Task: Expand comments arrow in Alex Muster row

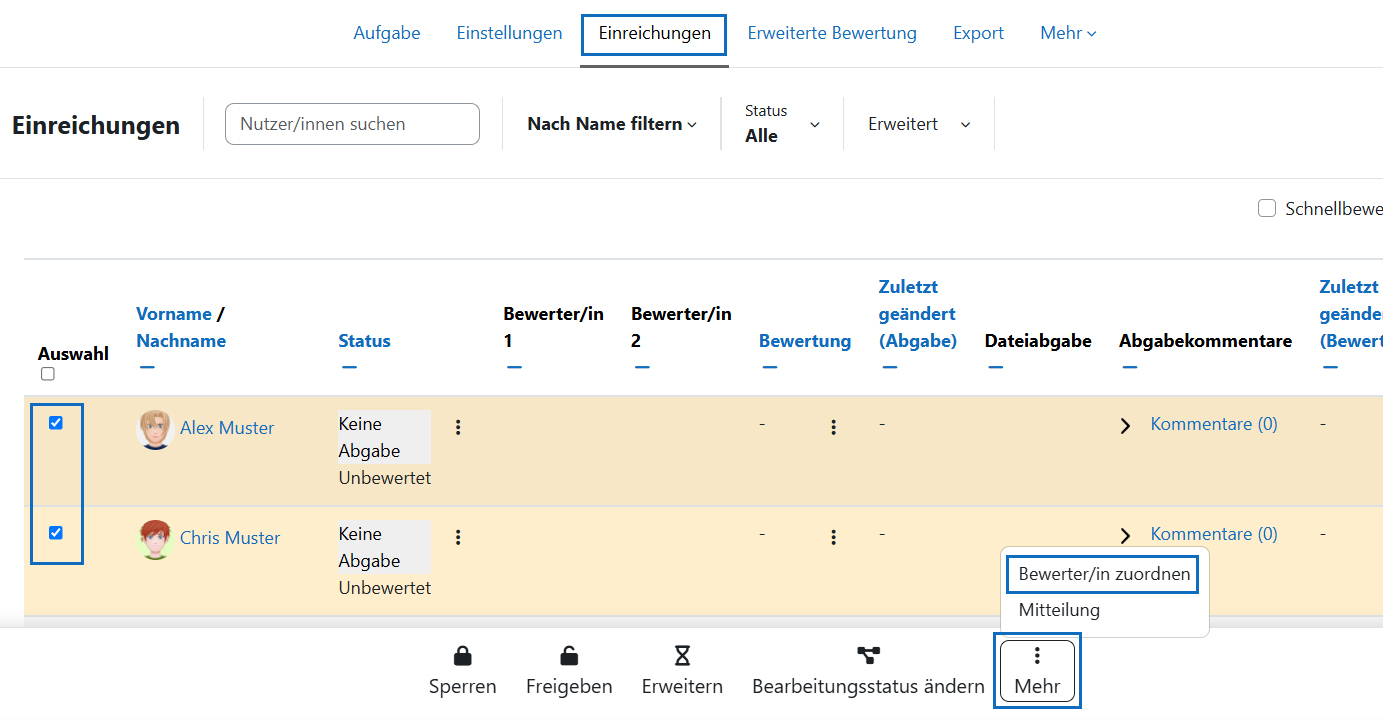Action: point(1126,425)
